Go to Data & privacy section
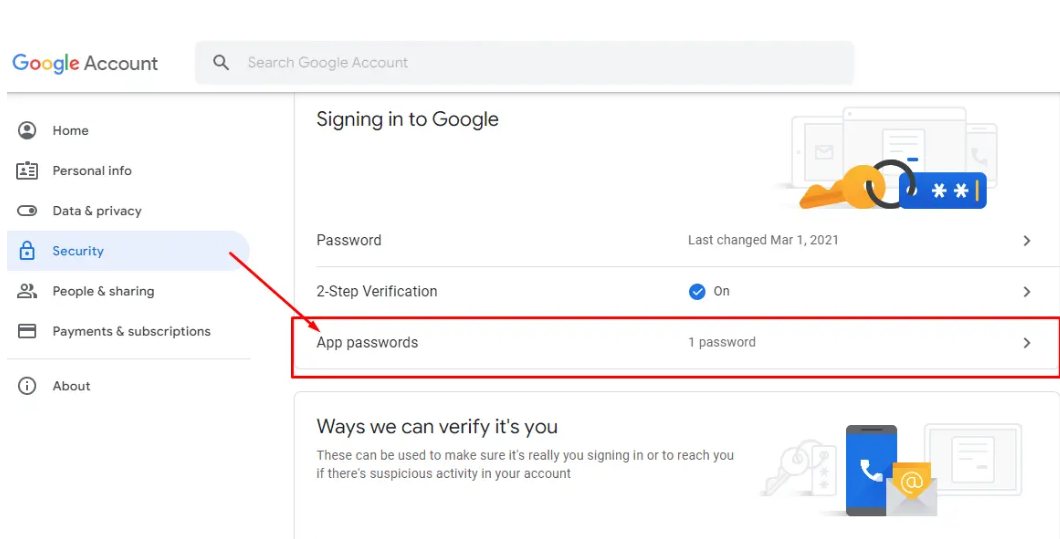 97,211
